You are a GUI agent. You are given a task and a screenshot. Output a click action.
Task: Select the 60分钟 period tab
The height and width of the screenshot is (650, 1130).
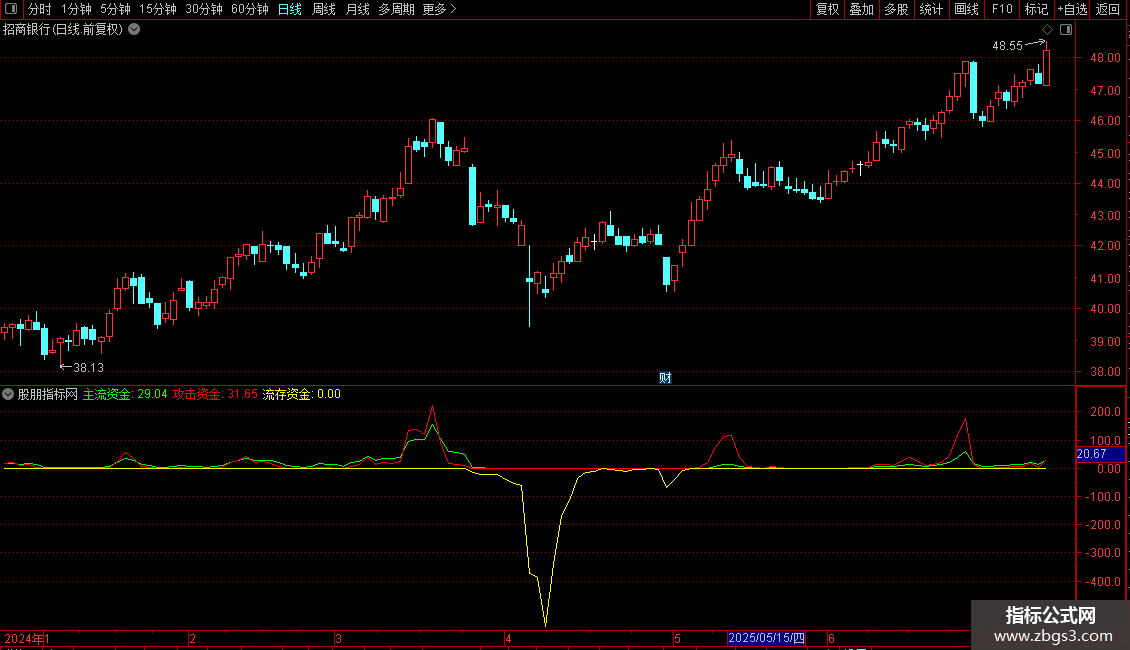click(x=249, y=9)
